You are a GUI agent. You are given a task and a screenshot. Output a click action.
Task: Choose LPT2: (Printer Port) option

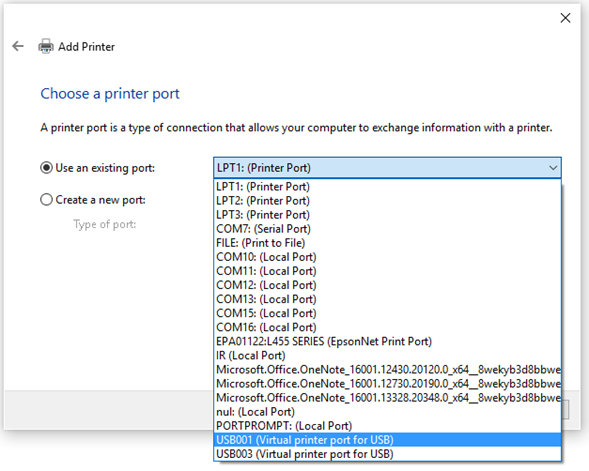(388, 201)
